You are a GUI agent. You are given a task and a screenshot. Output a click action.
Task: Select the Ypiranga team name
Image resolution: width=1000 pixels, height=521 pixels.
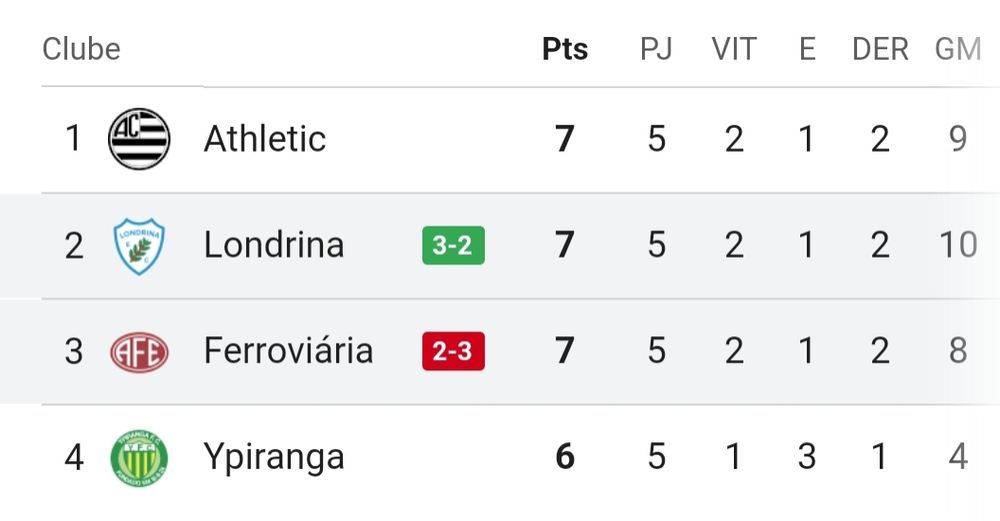tap(274, 458)
